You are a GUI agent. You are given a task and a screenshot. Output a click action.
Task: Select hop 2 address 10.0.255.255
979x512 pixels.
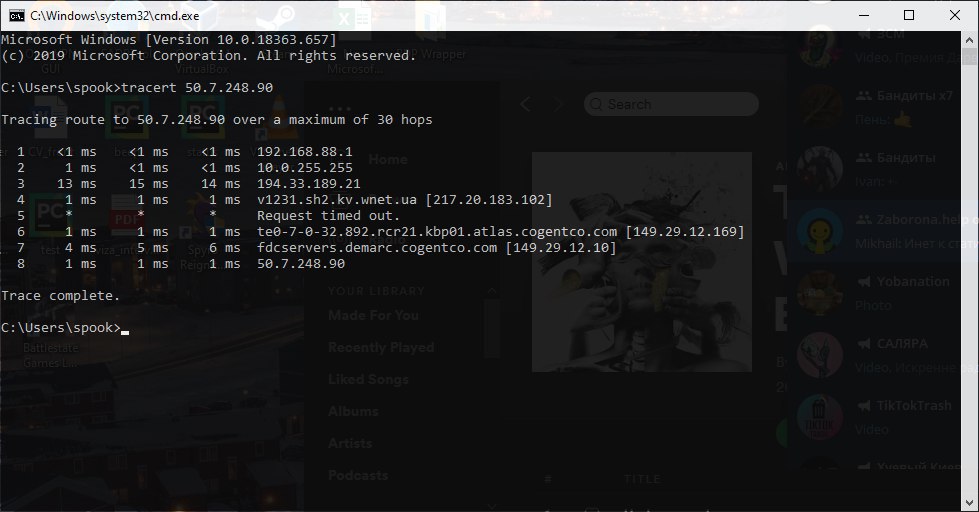click(305, 168)
